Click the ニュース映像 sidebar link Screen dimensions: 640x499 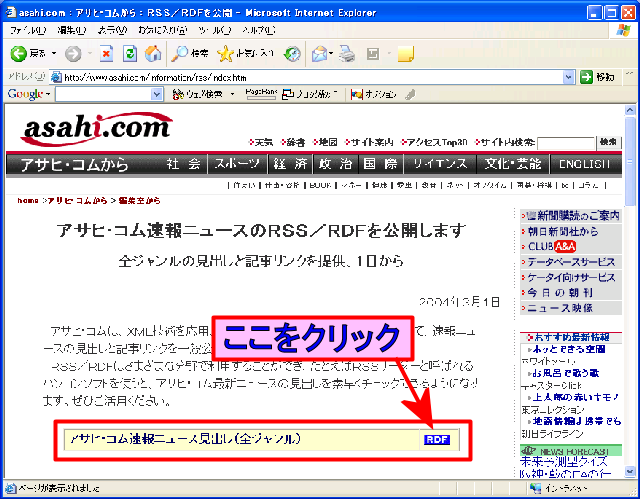click(x=560, y=308)
